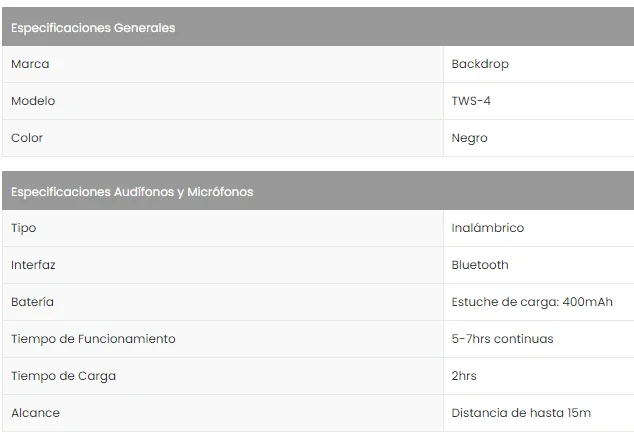Select the Color row label
Screen dimensions: 634x436
[27, 138]
